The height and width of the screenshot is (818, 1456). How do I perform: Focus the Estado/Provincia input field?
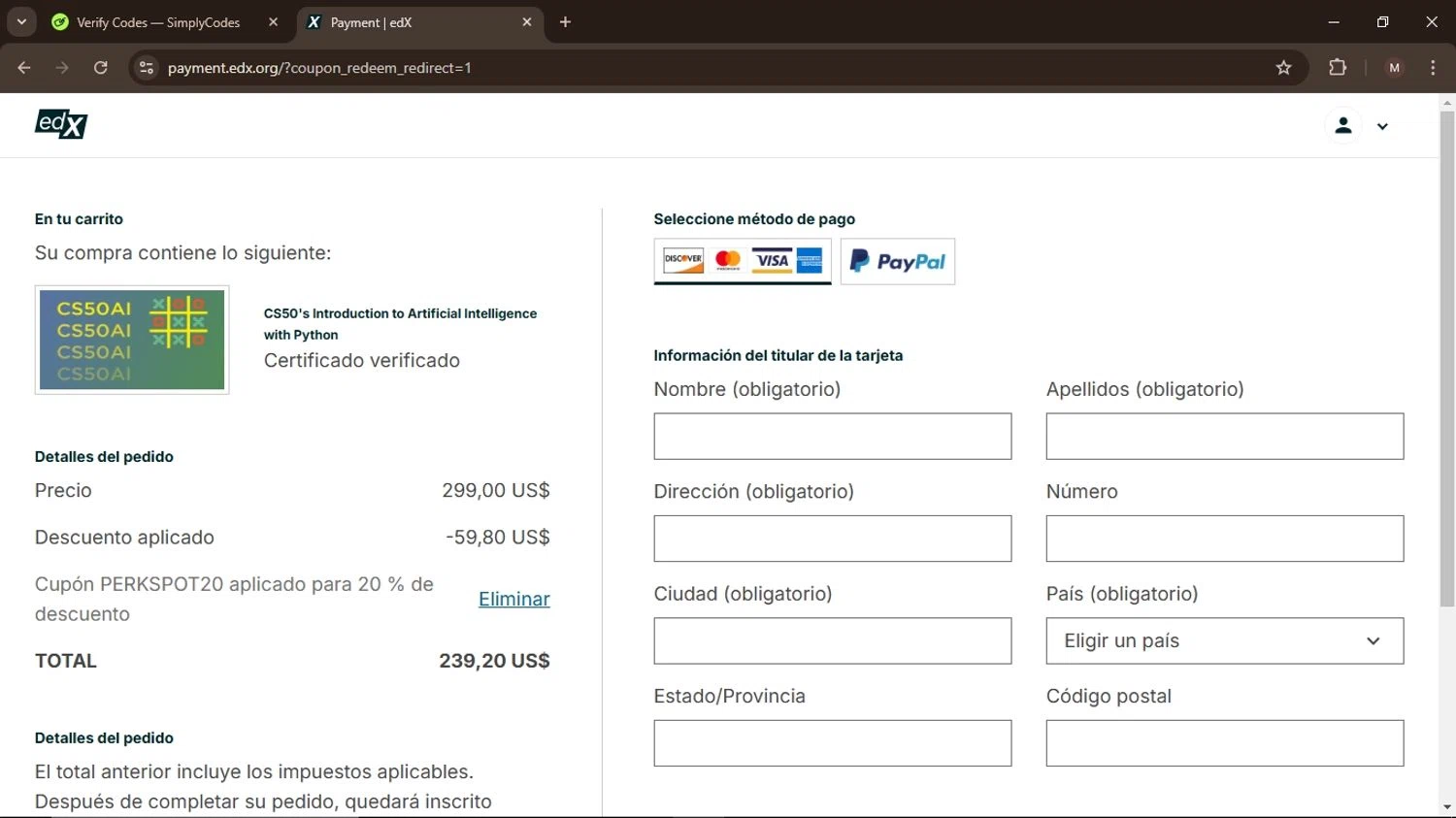[833, 743]
